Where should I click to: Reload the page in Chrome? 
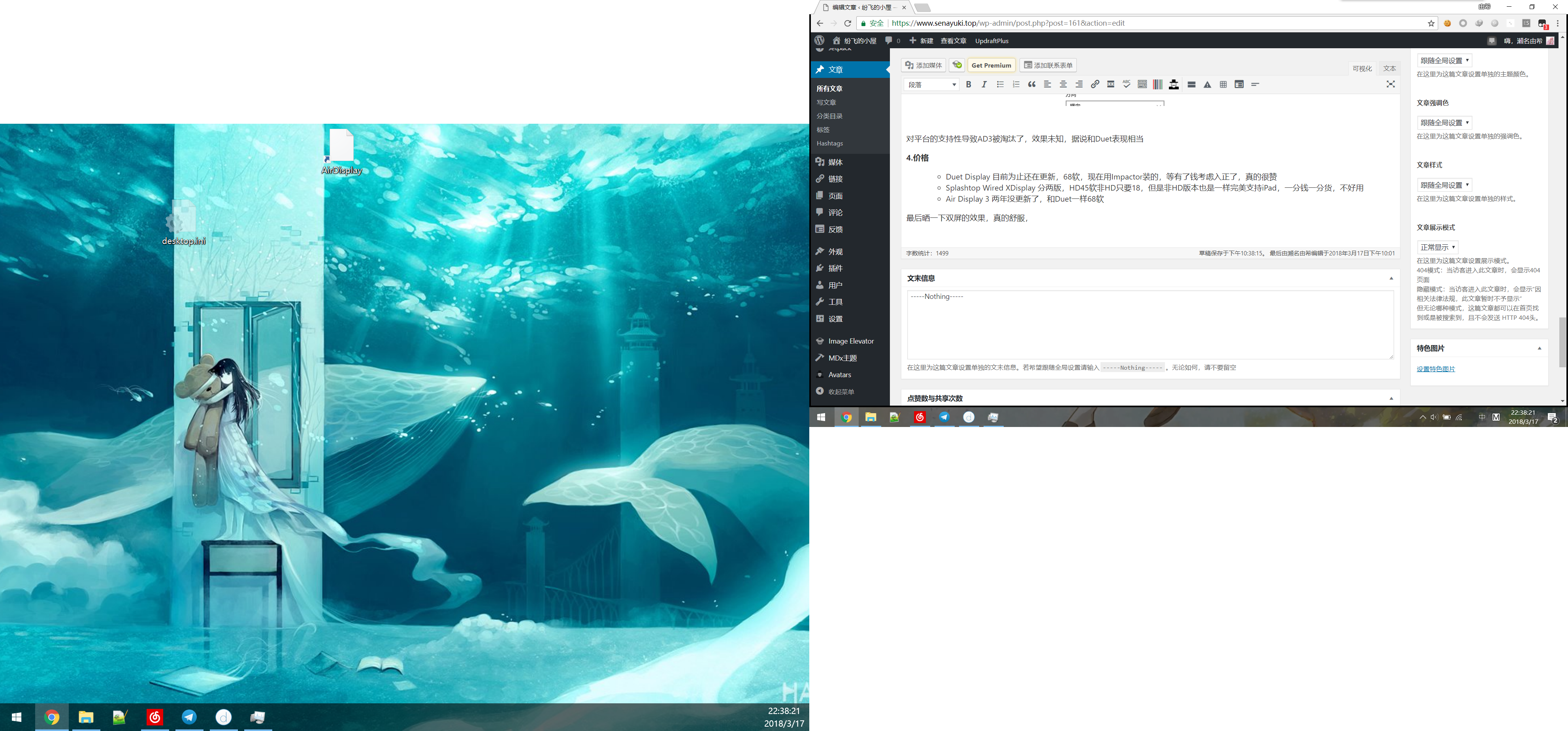click(847, 23)
